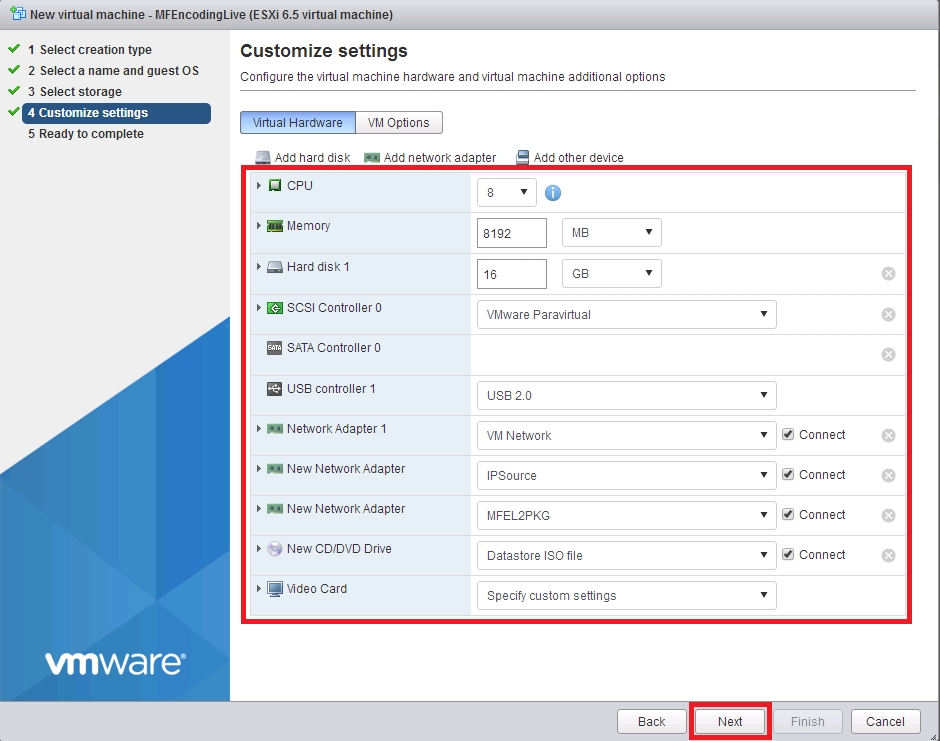940x741 pixels.
Task: Switch to the Virtual Hardware tab
Action: 298,122
